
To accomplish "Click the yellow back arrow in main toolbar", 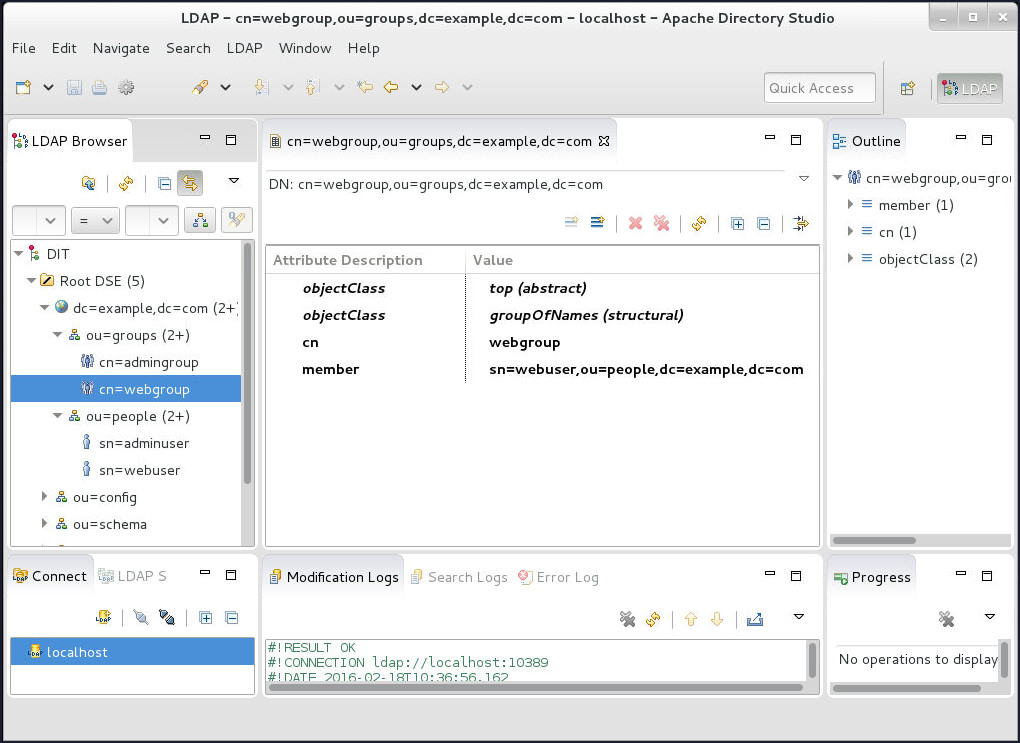I will pyautogui.click(x=391, y=88).
